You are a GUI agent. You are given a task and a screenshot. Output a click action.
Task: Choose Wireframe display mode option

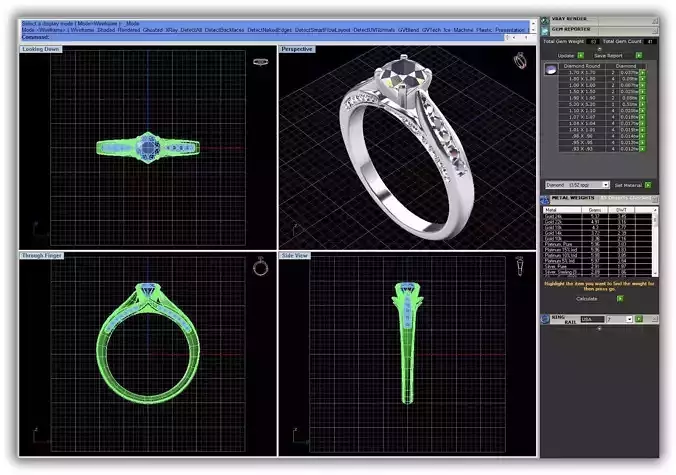pos(82,30)
